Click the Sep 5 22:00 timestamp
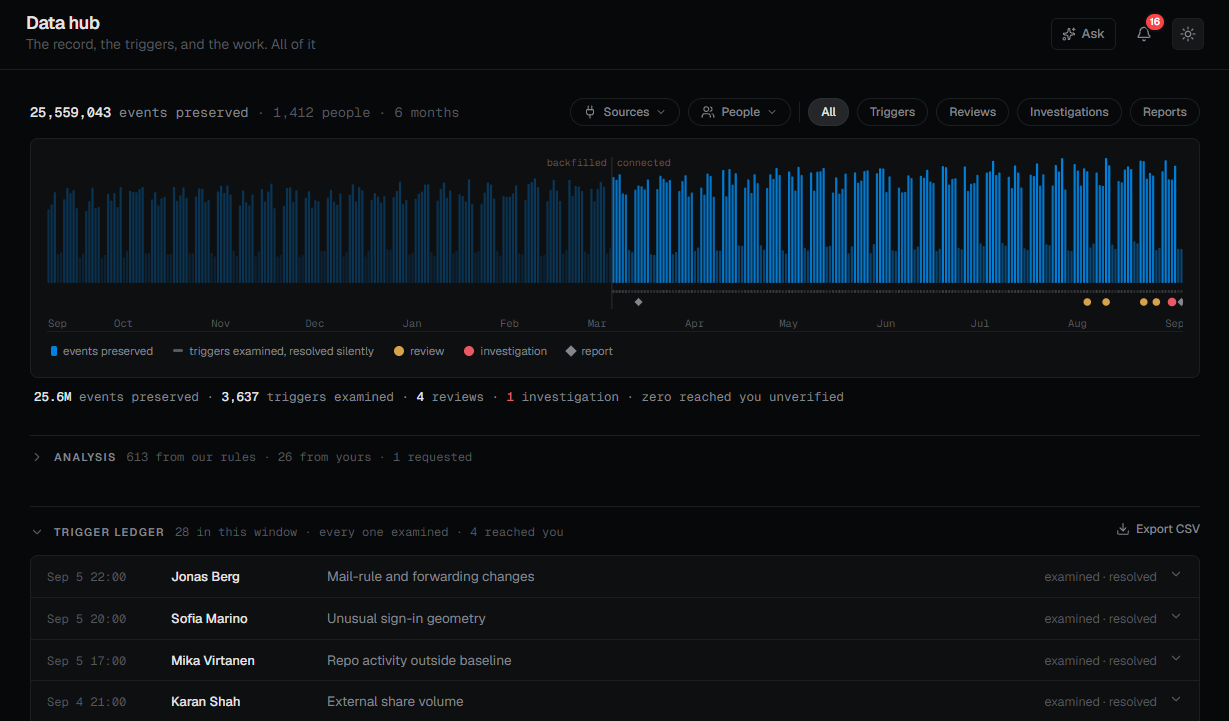 87,577
